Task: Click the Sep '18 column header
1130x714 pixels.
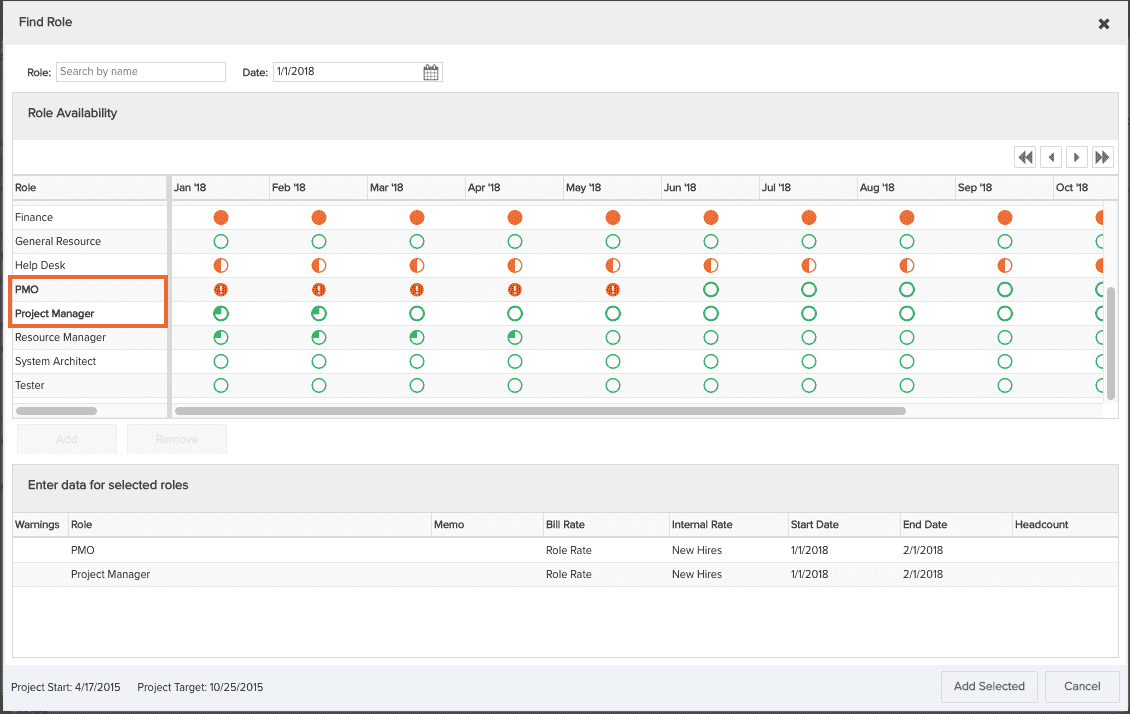Action: click(1004, 187)
